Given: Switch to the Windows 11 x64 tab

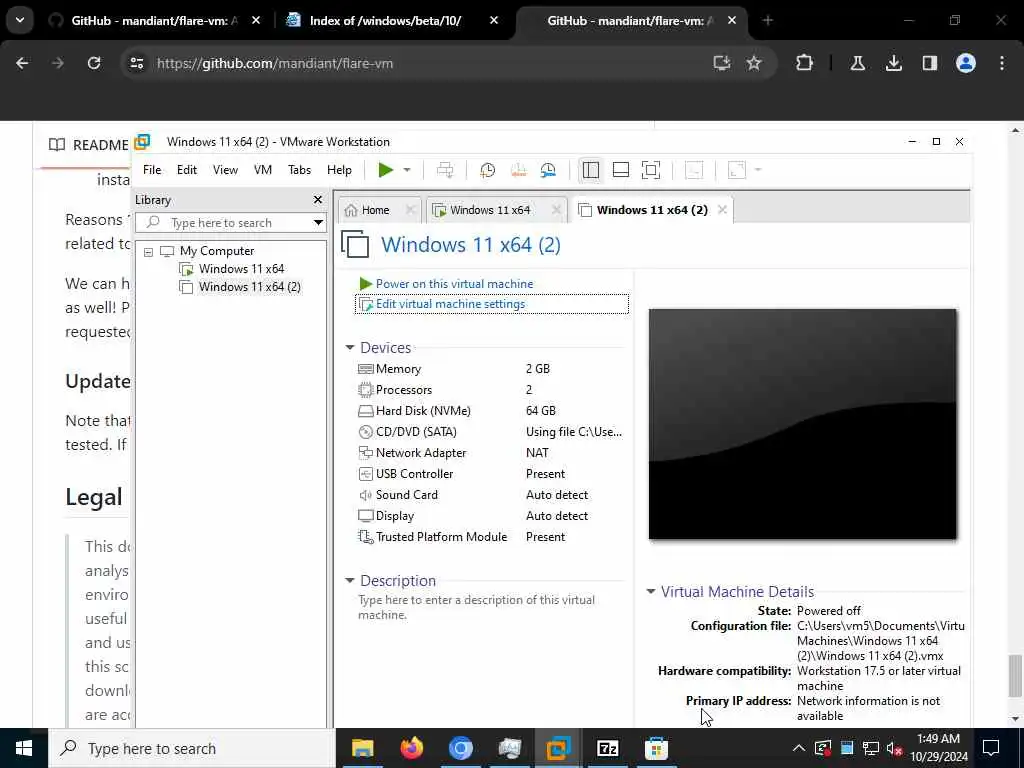Looking at the screenshot, I should point(490,210).
